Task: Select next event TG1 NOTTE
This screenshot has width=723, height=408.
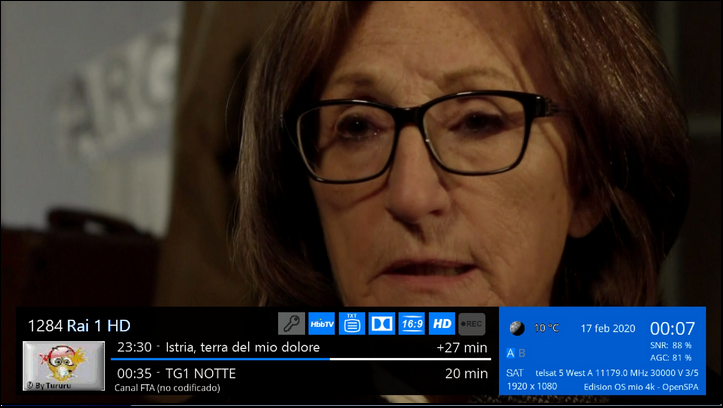Action: coord(201,373)
